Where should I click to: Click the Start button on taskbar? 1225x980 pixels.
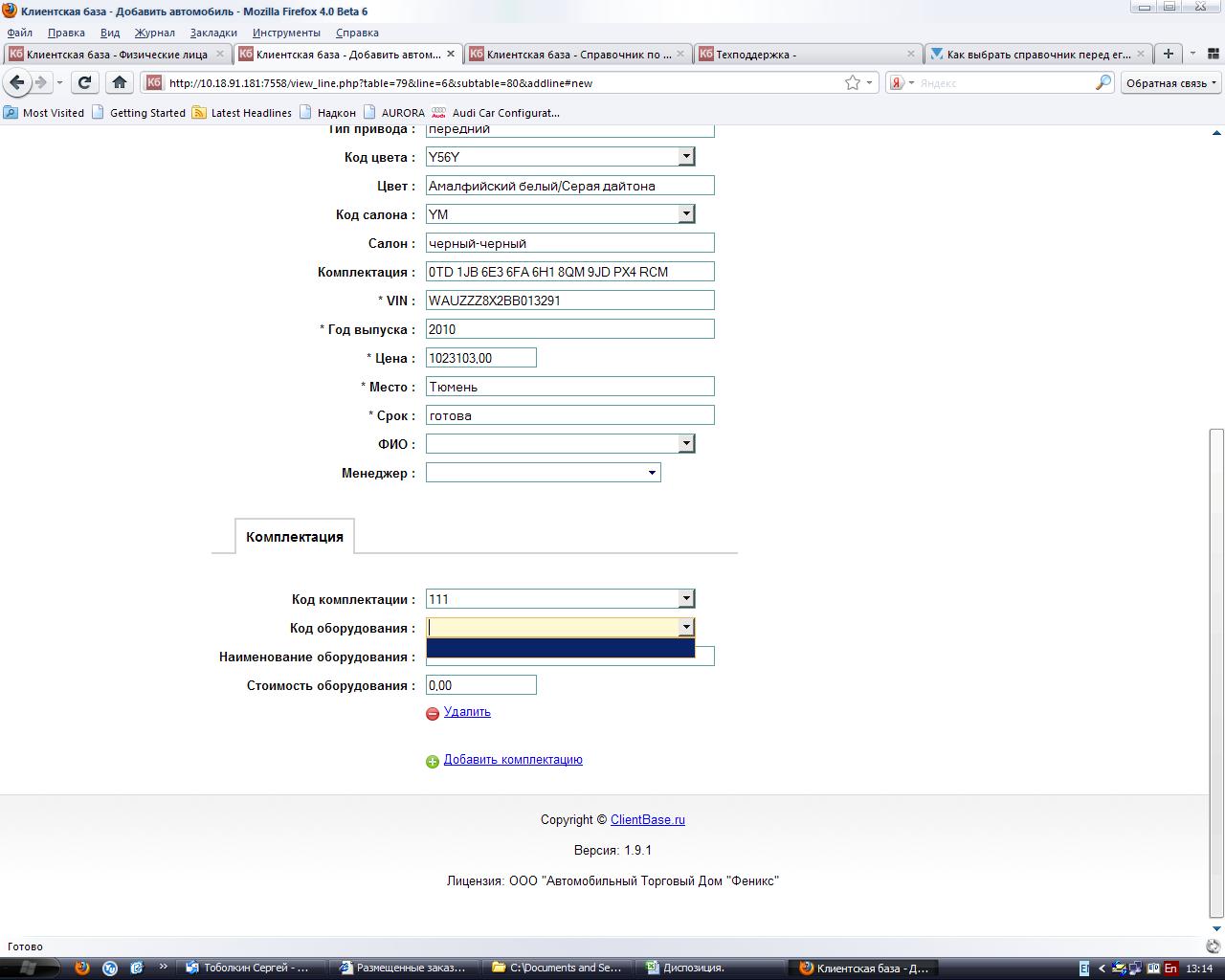coord(29,968)
